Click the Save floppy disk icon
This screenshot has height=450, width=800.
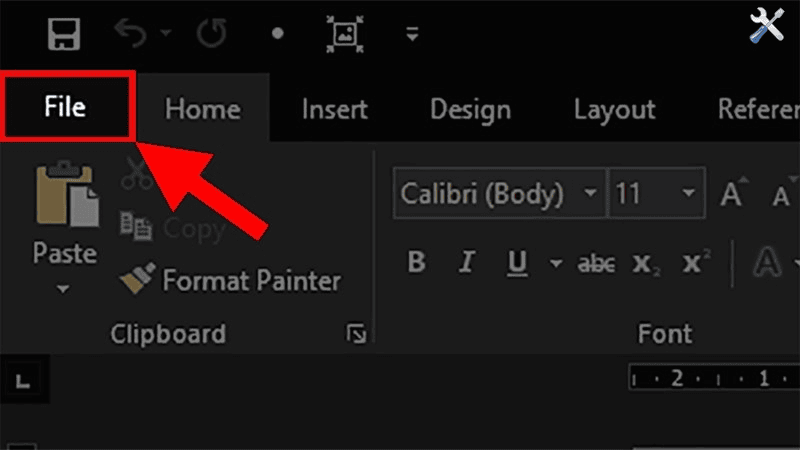[64, 33]
